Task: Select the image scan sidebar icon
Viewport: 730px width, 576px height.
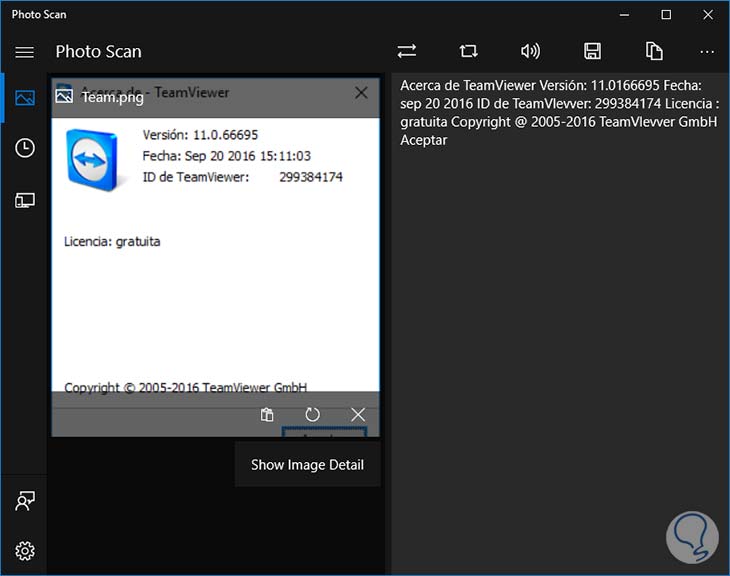Action: (x=24, y=98)
